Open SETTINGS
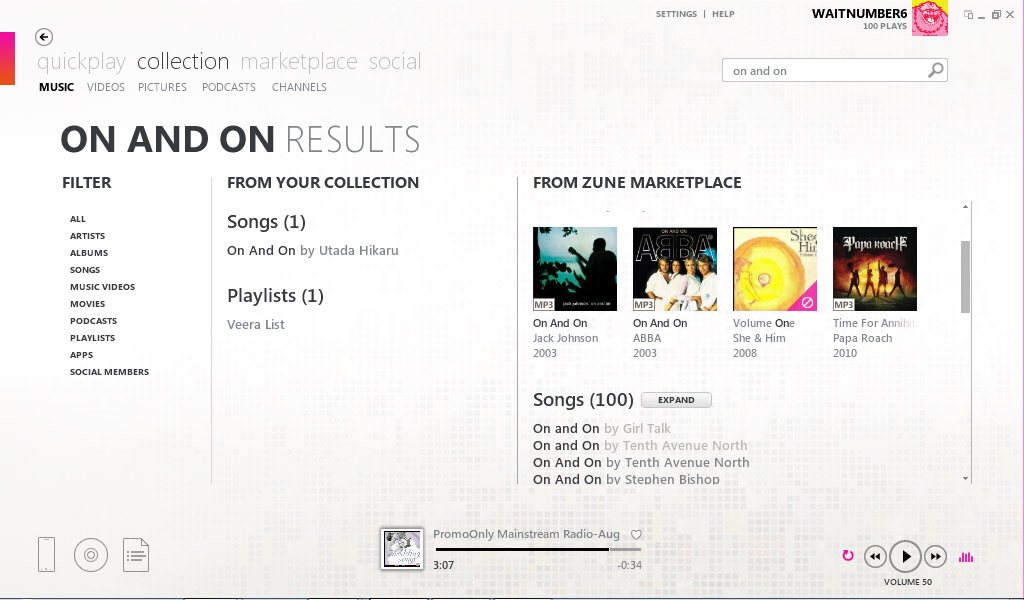Screen dimensions: 1024x600 tap(676, 14)
